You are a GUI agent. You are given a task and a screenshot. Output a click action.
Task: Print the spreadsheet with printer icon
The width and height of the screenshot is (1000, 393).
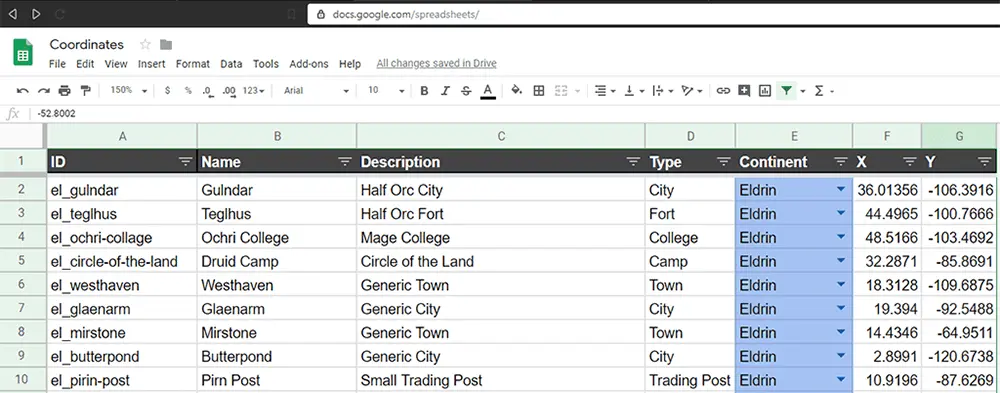pyautogui.click(x=64, y=91)
